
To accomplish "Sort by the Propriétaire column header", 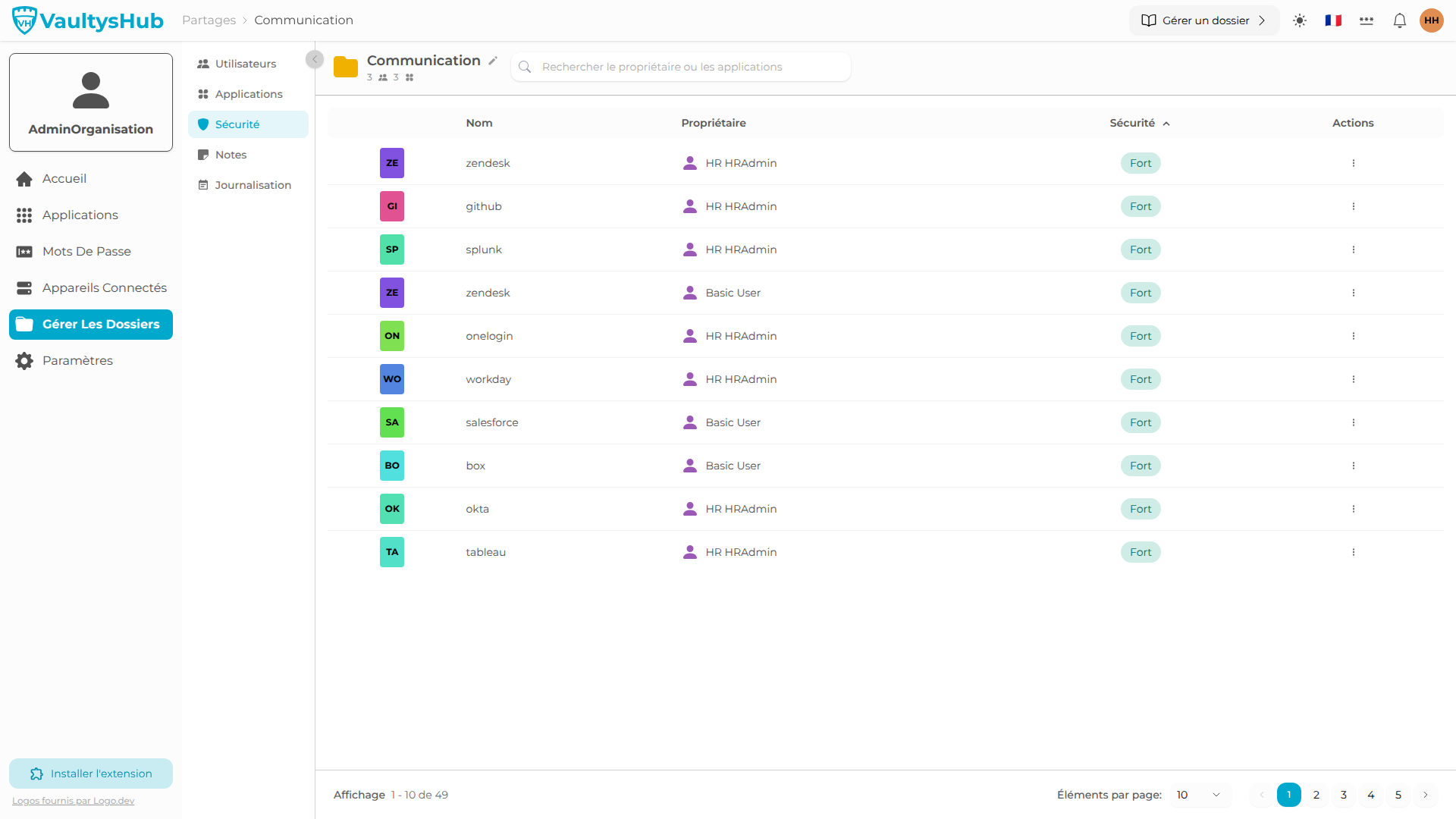I will pyautogui.click(x=714, y=123).
